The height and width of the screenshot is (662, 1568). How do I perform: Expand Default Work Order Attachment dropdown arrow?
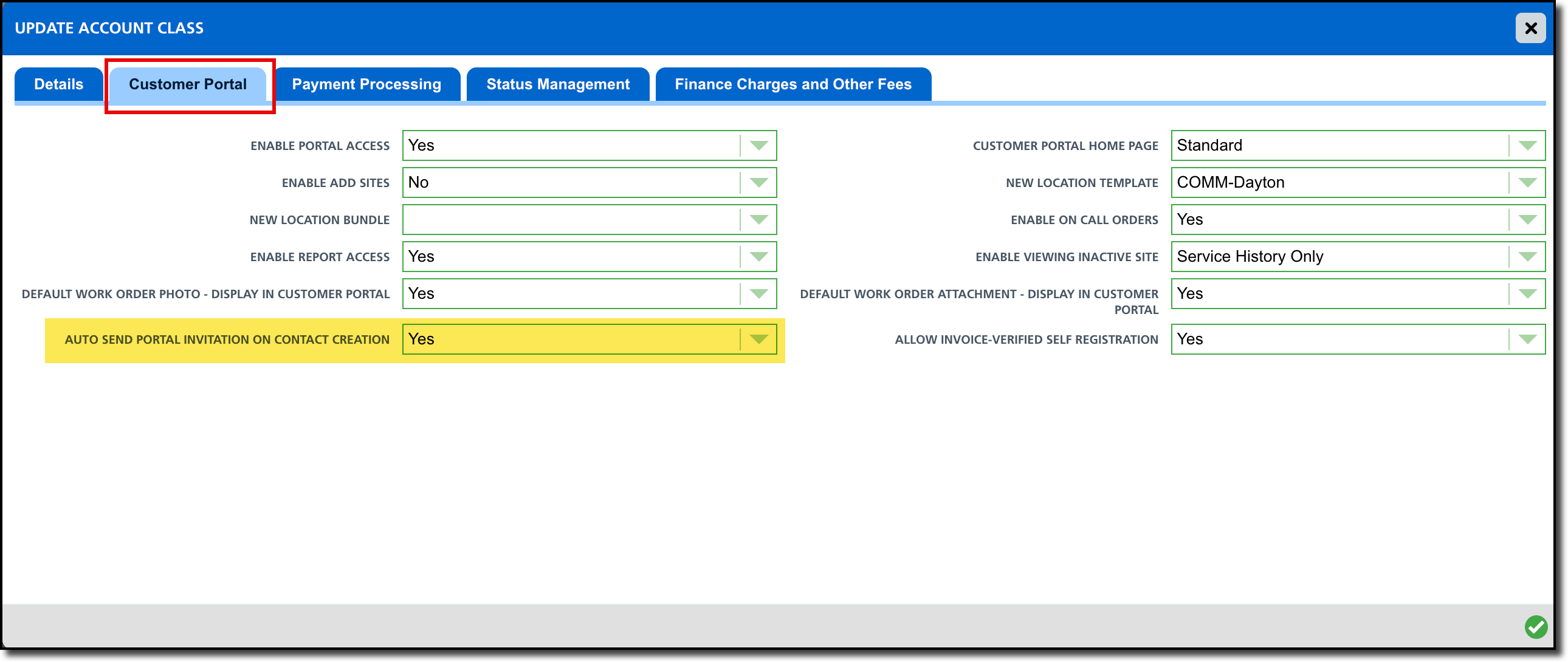click(1527, 294)
